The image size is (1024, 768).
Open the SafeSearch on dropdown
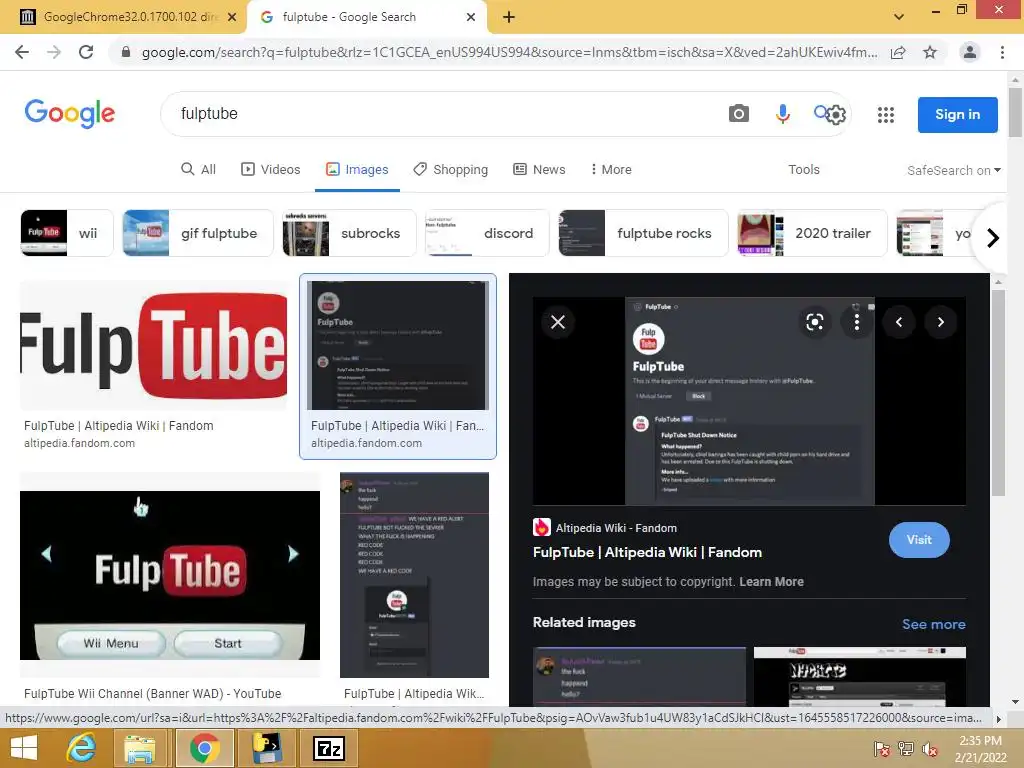[x=953, y=170]
